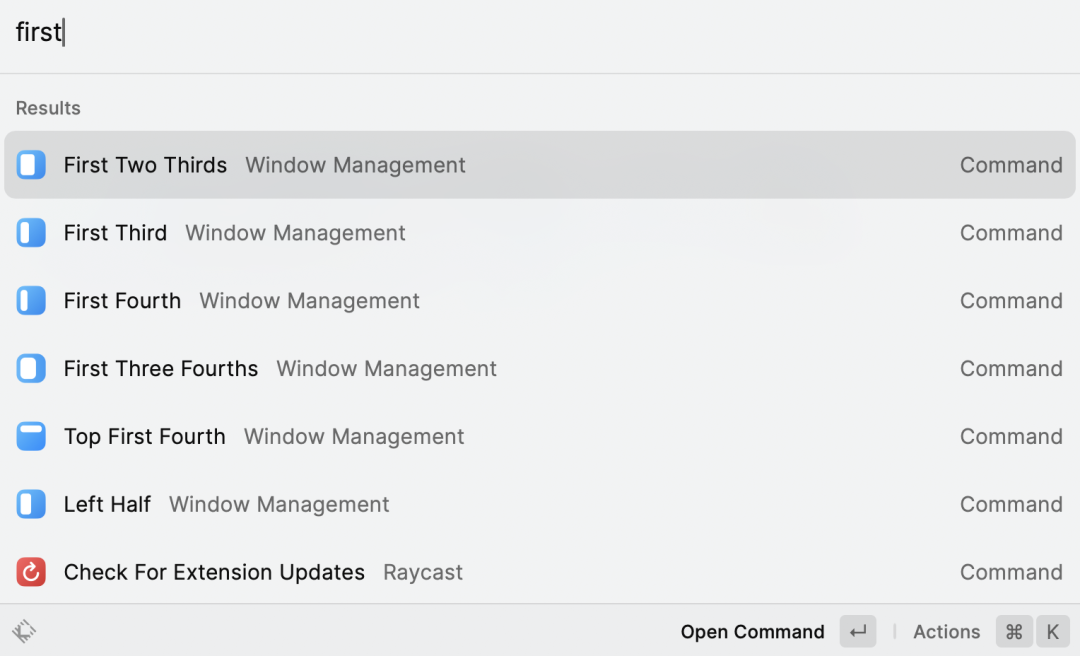This screenshot has width=1080, height=656.
Task: Click the First Two Thirds window icon
Action: pyautogui.click(x=31, y=165)
